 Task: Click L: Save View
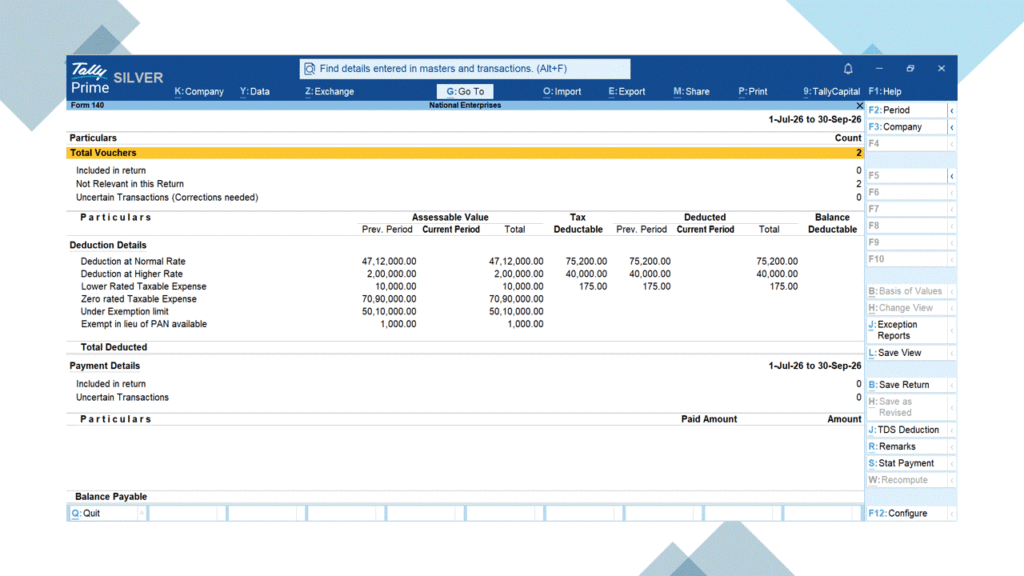(906, 353)
